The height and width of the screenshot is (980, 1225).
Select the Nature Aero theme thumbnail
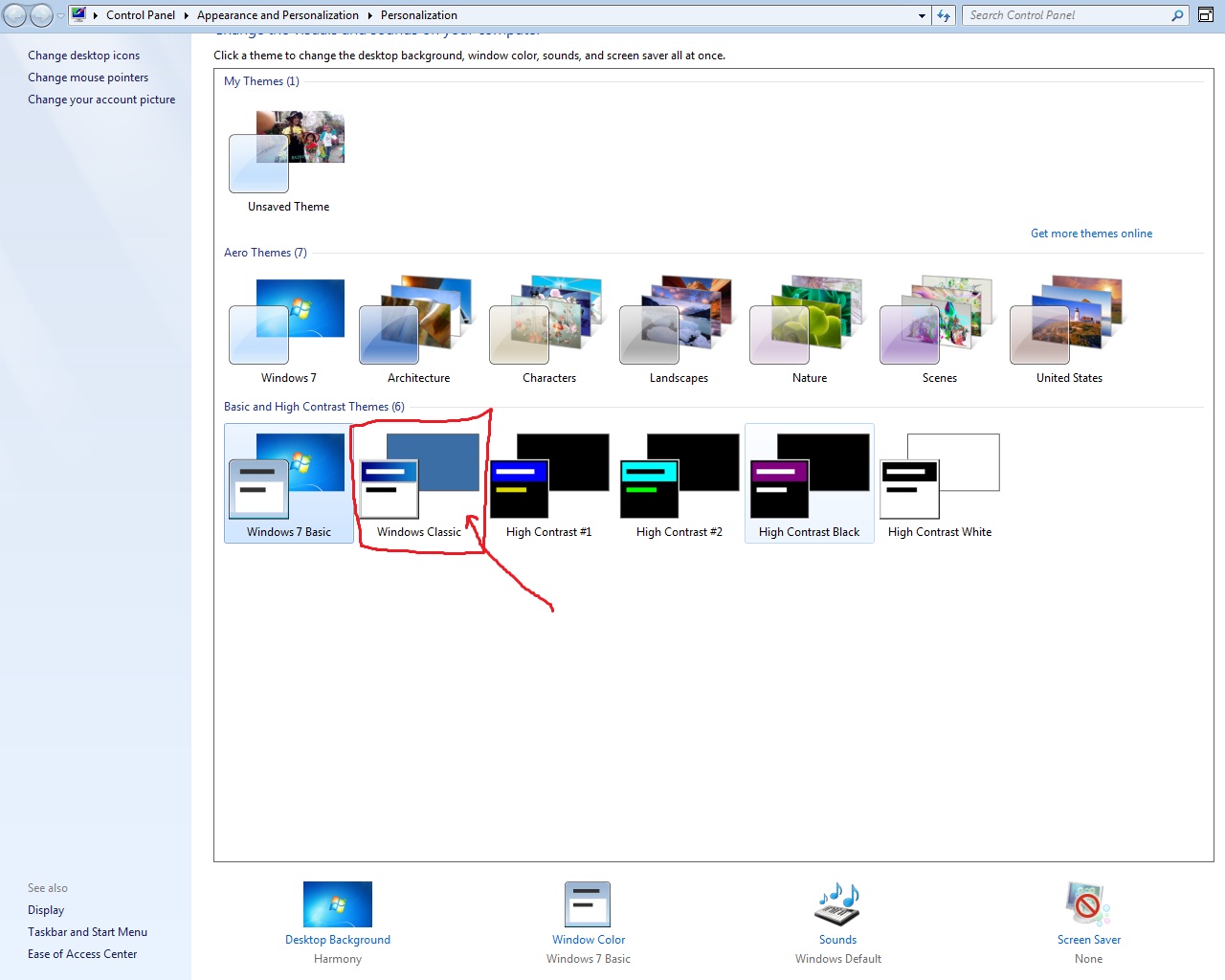805,323
